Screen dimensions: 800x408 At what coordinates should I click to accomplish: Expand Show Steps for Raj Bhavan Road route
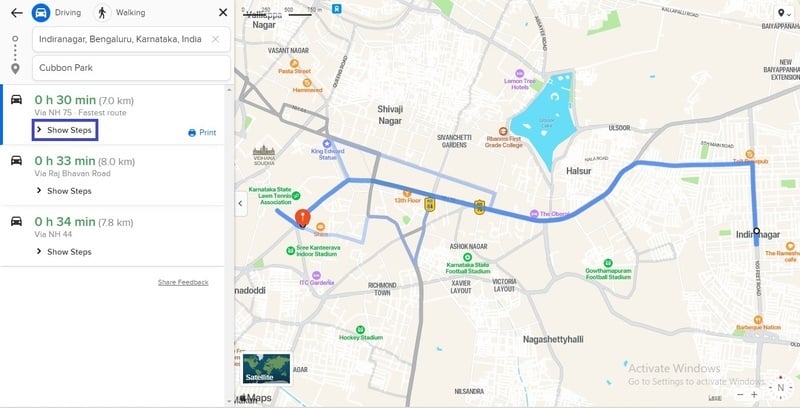64,191
